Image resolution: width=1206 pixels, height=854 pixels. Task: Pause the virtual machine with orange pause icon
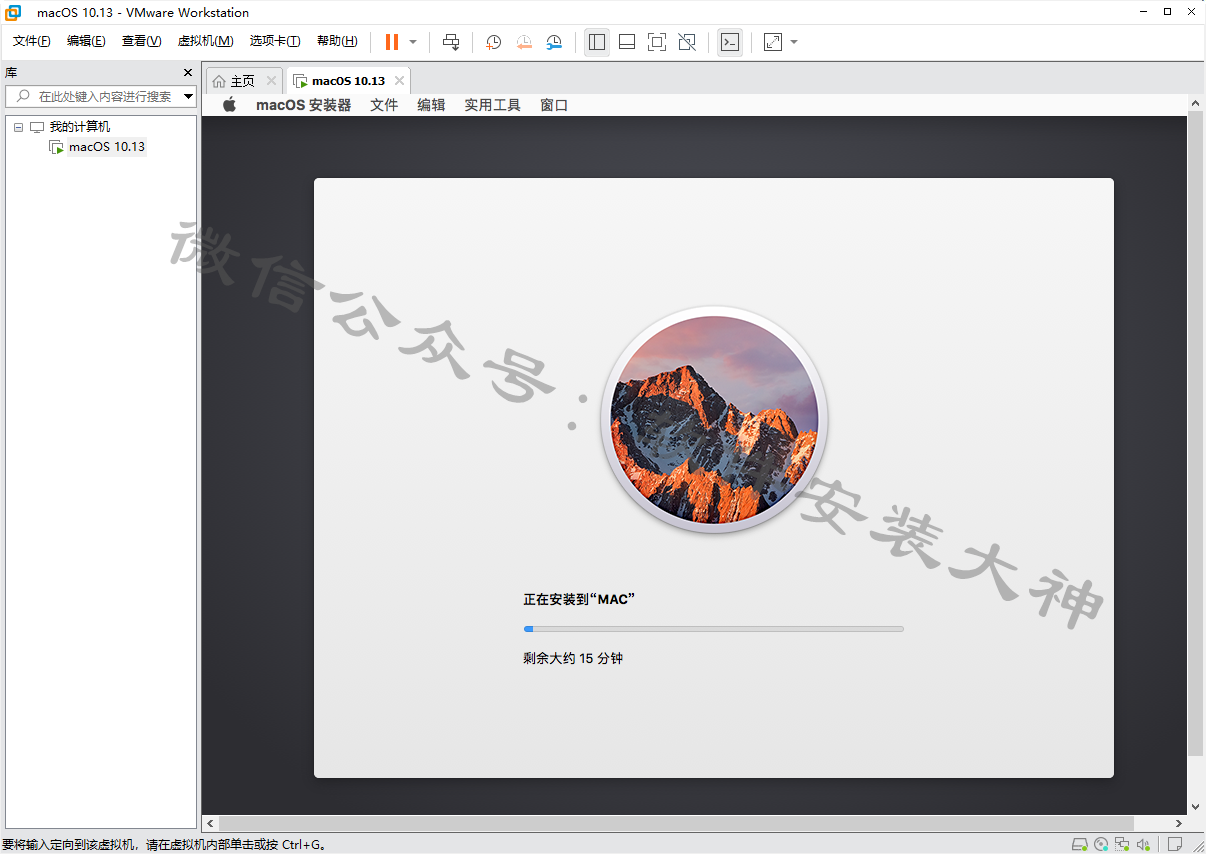tap(392, 42)
